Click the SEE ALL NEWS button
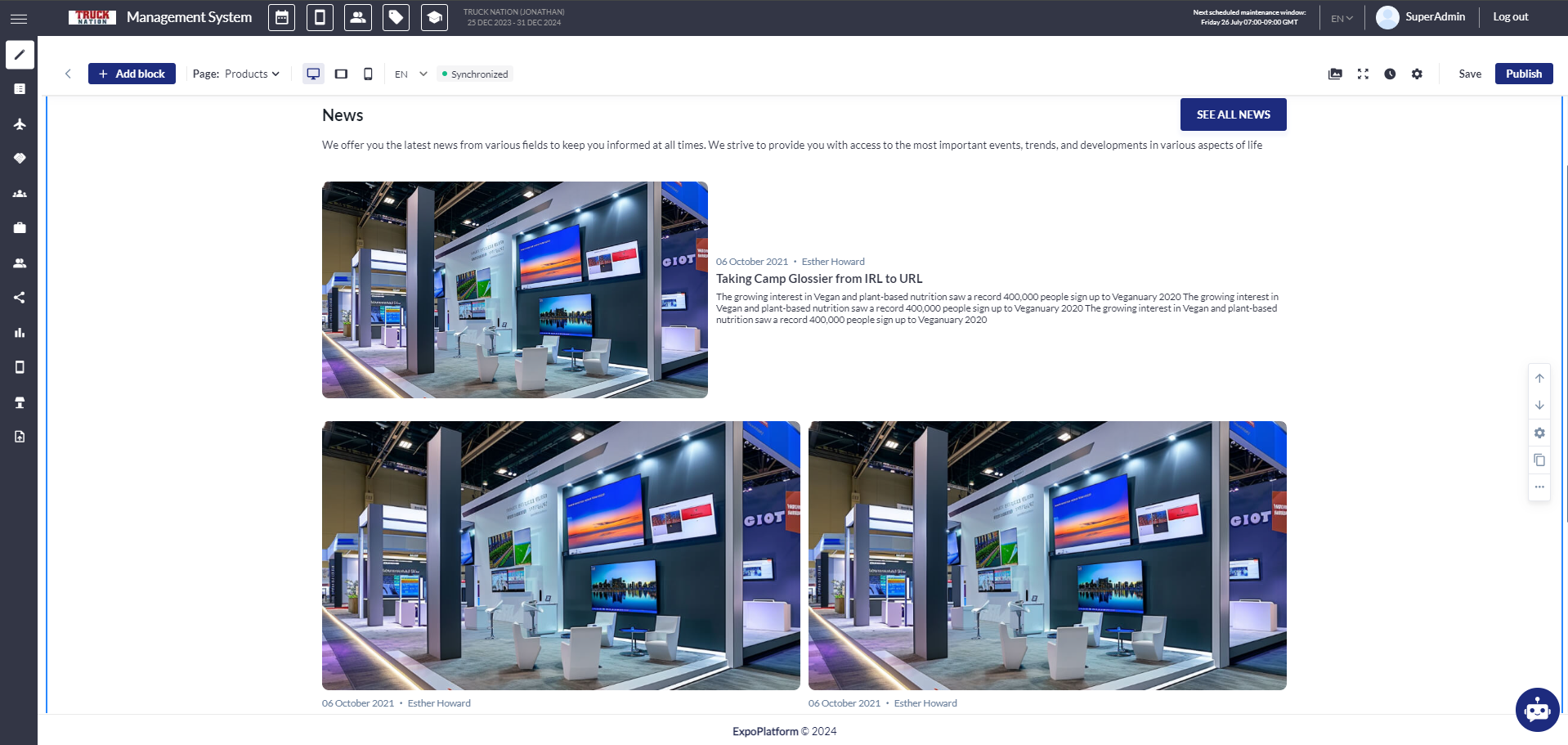The image size is (1568, 745). tap(1233, 114)
